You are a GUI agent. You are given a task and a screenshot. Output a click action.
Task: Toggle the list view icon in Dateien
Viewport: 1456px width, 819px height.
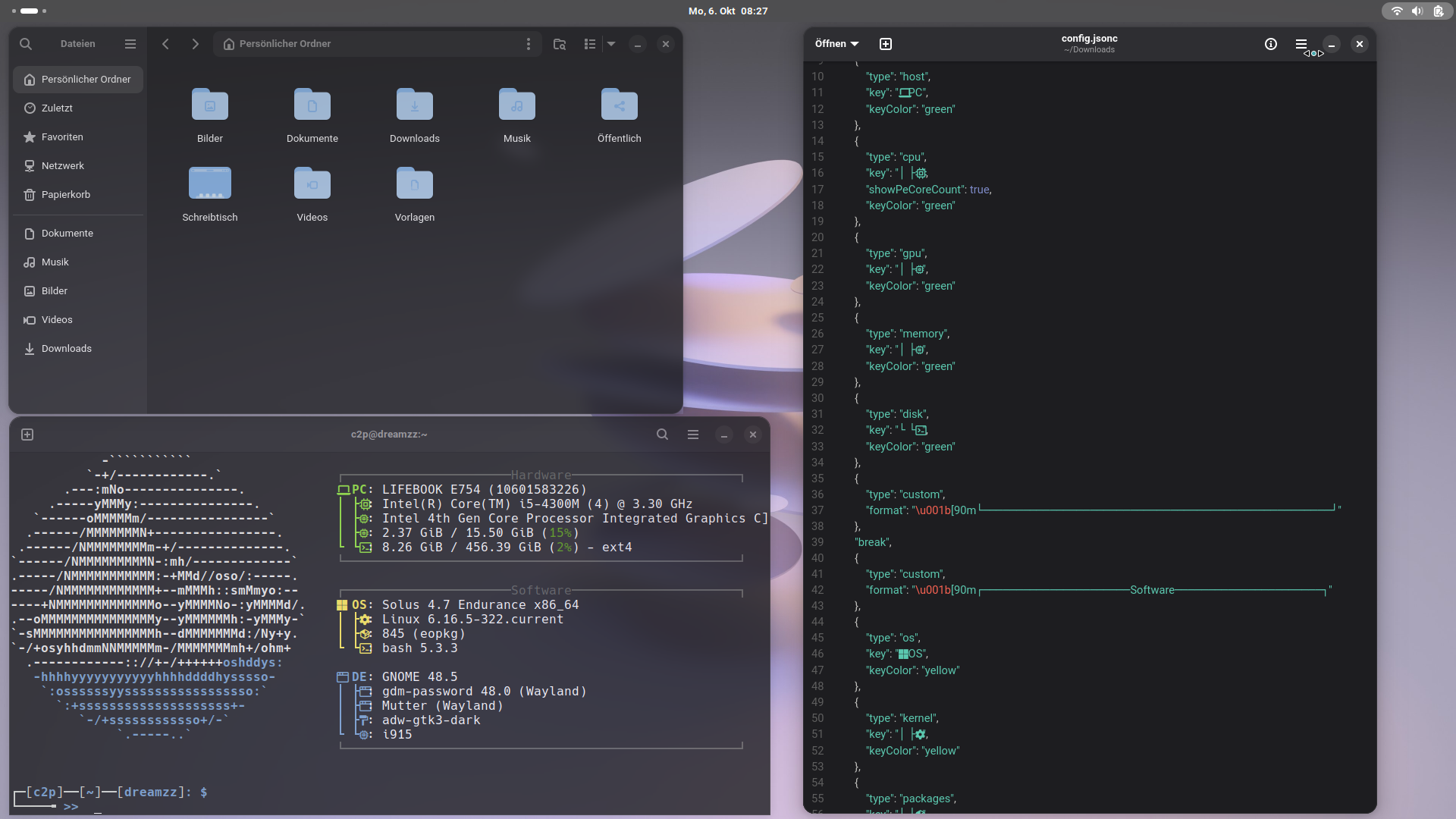point(590,44)
